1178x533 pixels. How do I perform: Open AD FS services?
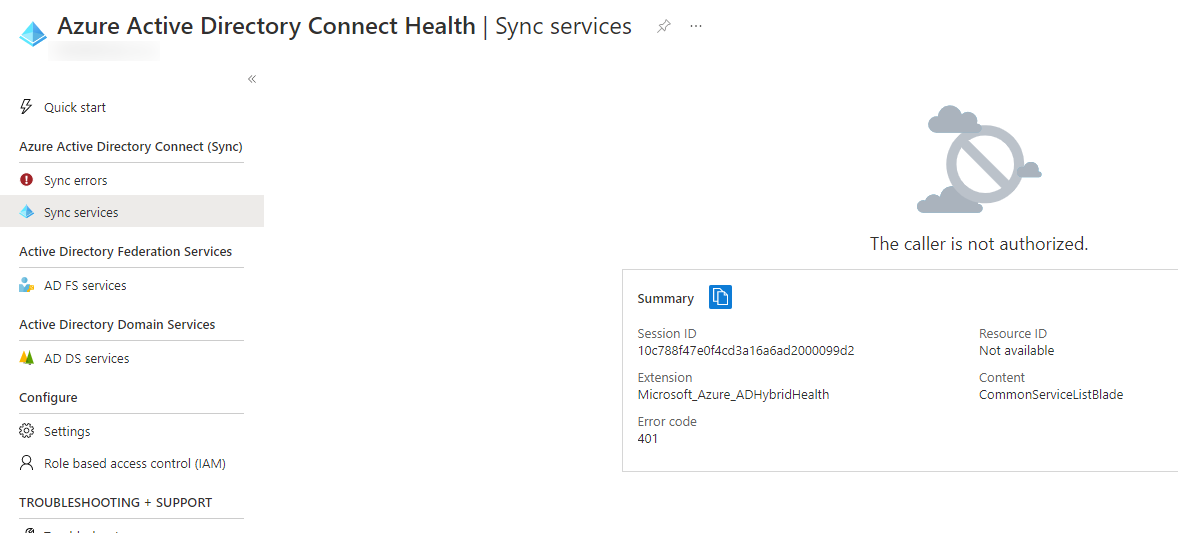[x=85, y=286]
